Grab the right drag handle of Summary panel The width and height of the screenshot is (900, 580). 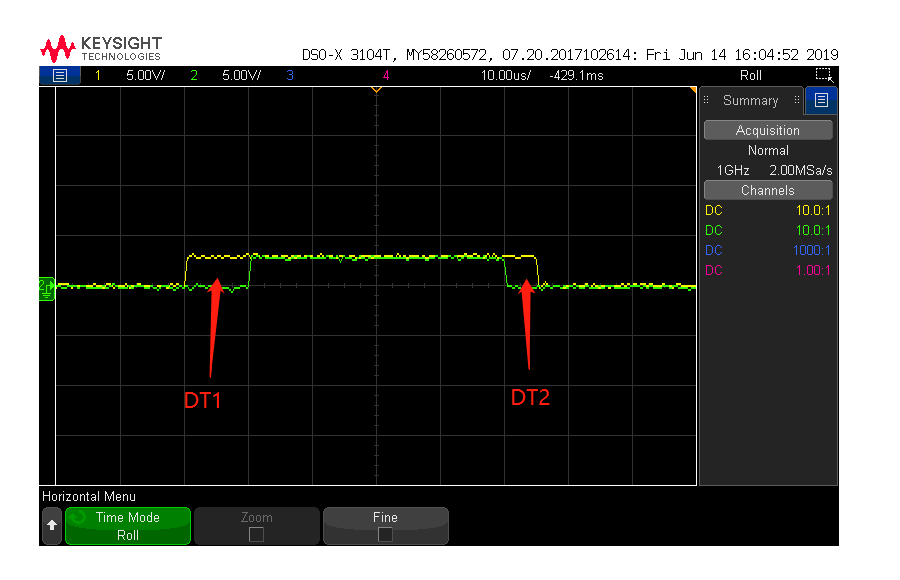[x=797, y=100]
